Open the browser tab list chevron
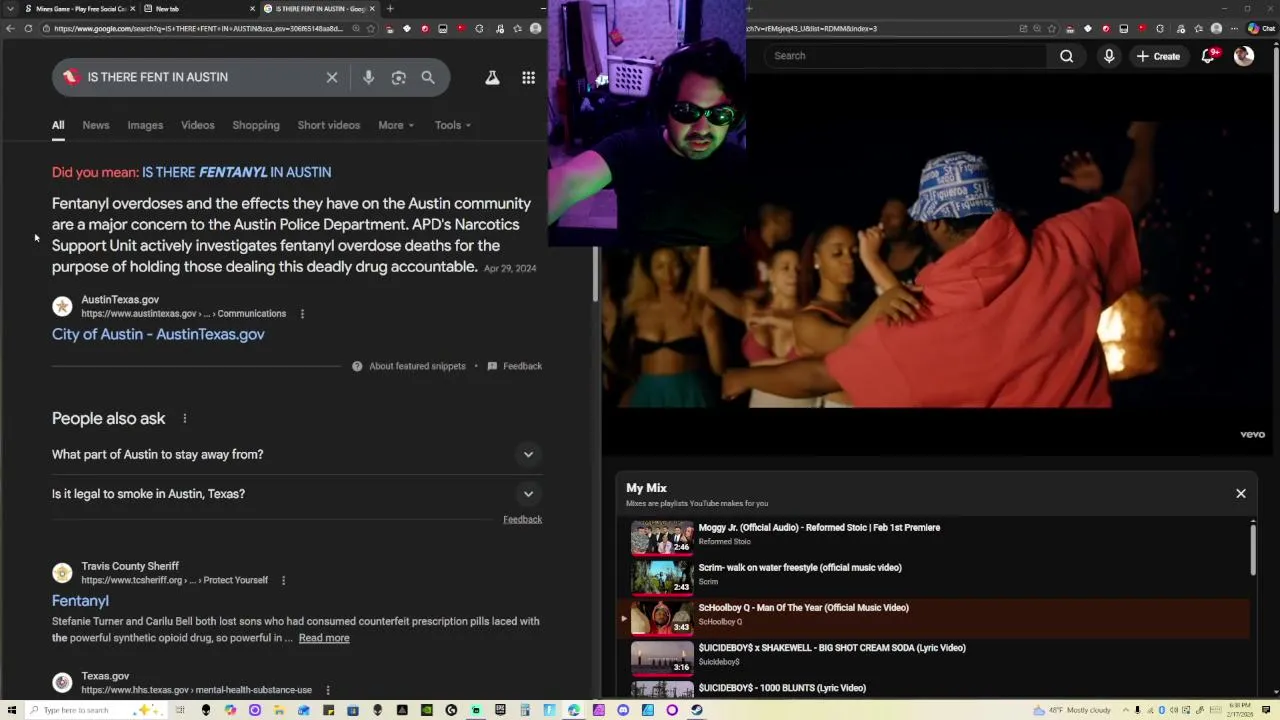 click(x=10, y=9)
